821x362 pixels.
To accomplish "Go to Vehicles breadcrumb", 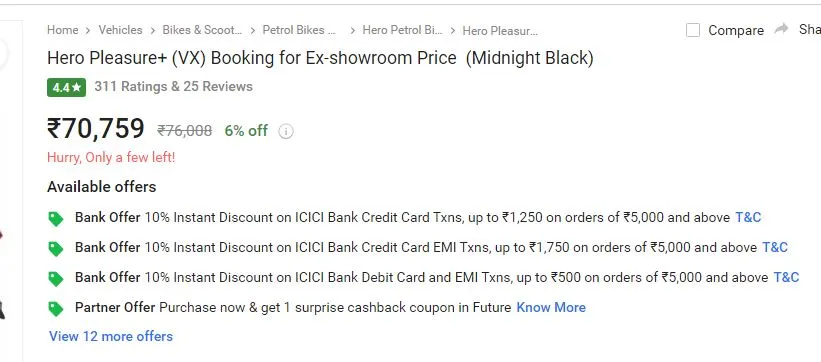I will 120,30.
